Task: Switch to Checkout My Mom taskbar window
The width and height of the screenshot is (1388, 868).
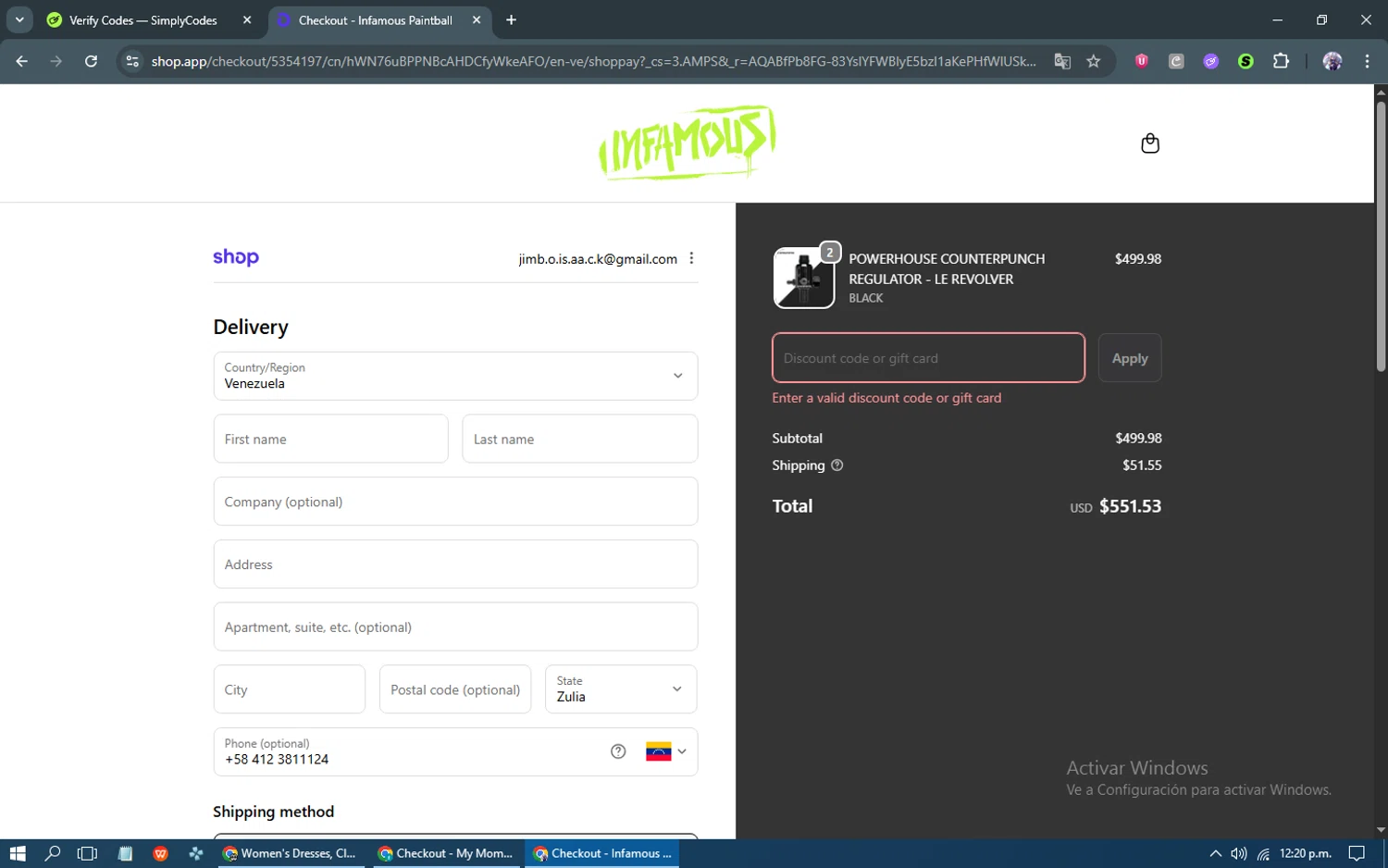Action: click(447, 853)
